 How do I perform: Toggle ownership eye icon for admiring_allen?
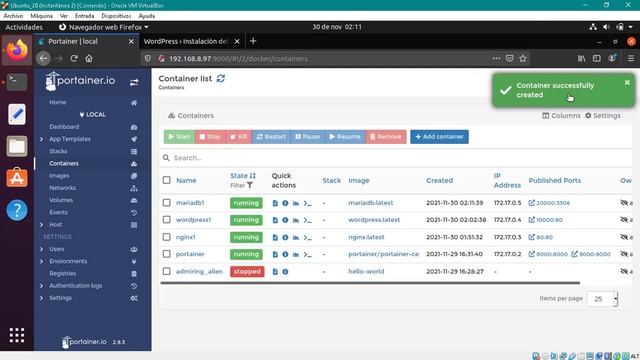tap(624, 271)
